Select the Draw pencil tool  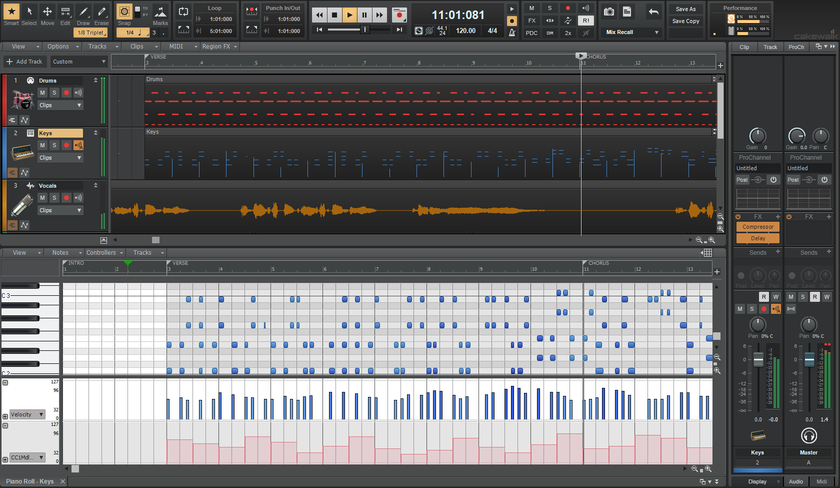(x=83, y=11)
